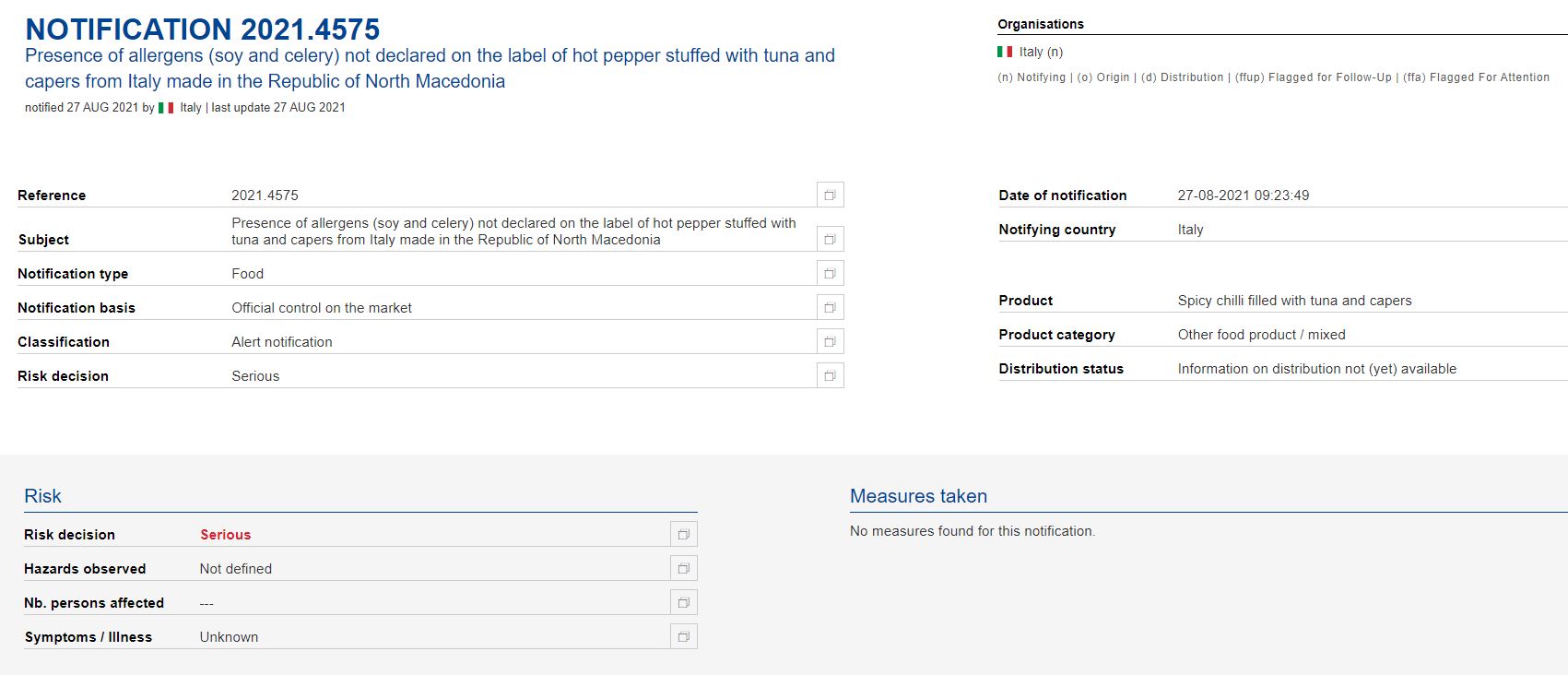
Task: Click copy icon next to Alert notification
Action: (x=830, y=341)
